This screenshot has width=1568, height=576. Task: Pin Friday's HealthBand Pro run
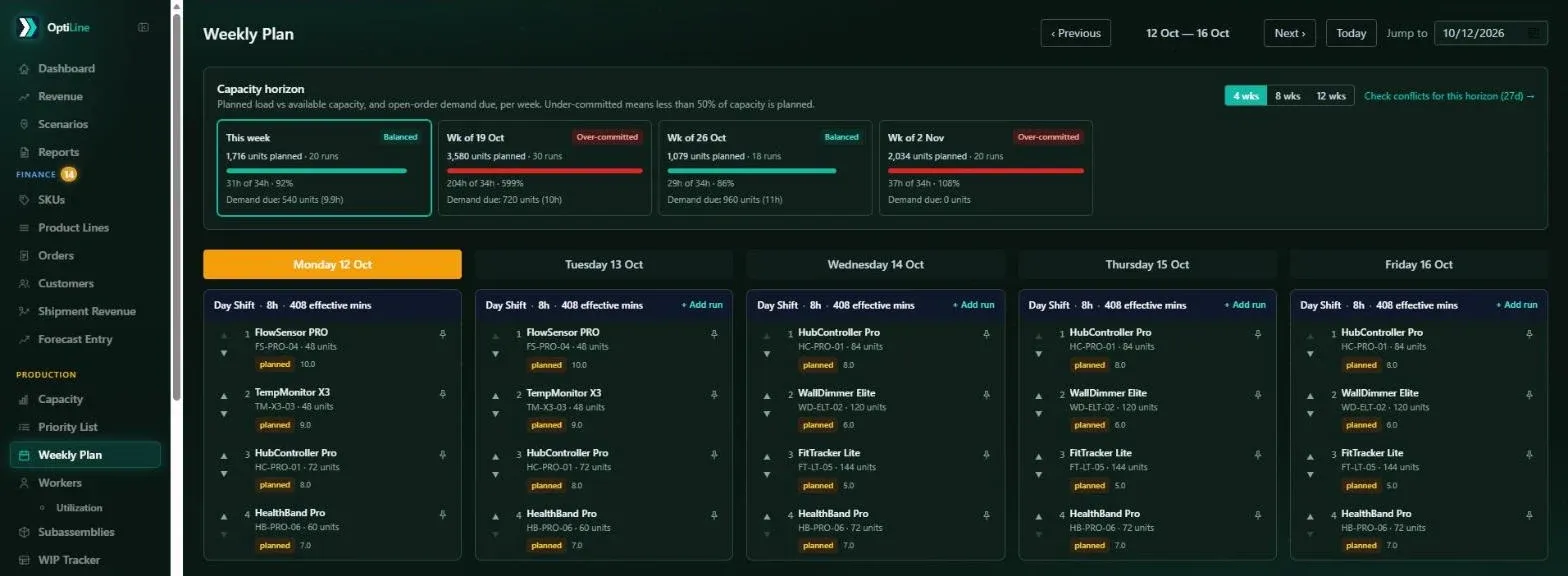pos(1529,515)
